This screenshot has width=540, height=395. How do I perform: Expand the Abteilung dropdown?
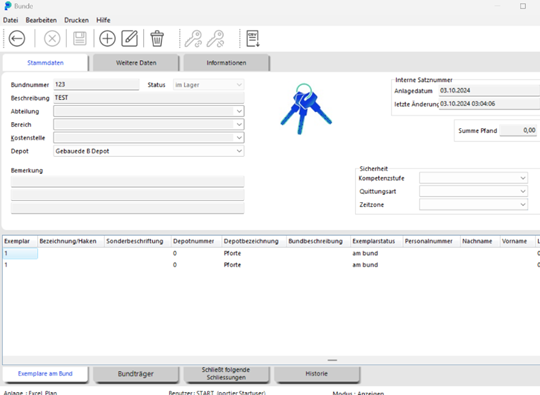coord(239,111)
